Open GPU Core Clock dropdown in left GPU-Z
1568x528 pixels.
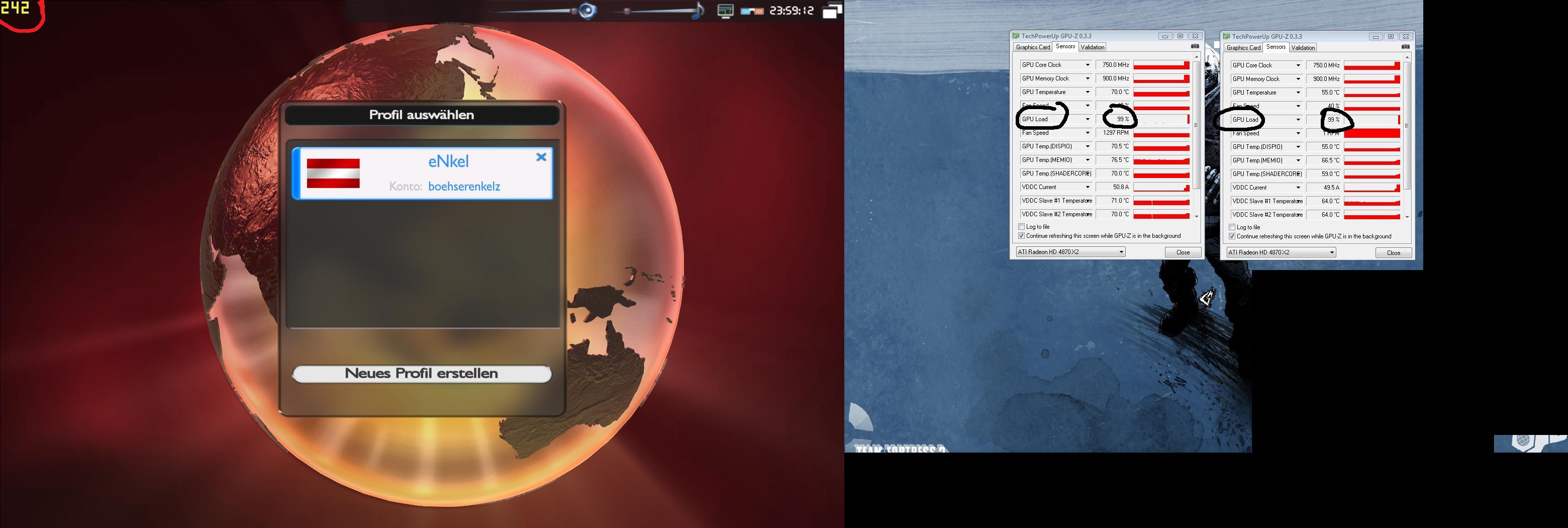coord(1087,65)
